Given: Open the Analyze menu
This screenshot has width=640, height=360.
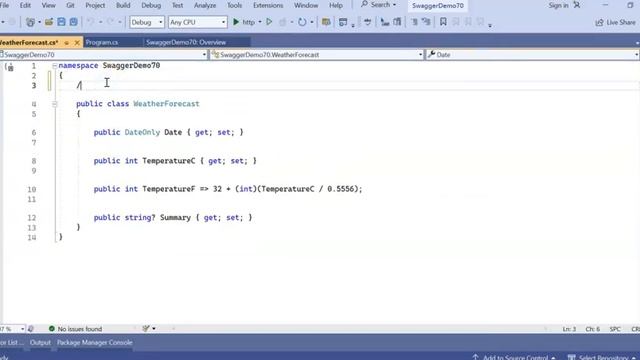Looking at the screenshot, I should (205, 5).
